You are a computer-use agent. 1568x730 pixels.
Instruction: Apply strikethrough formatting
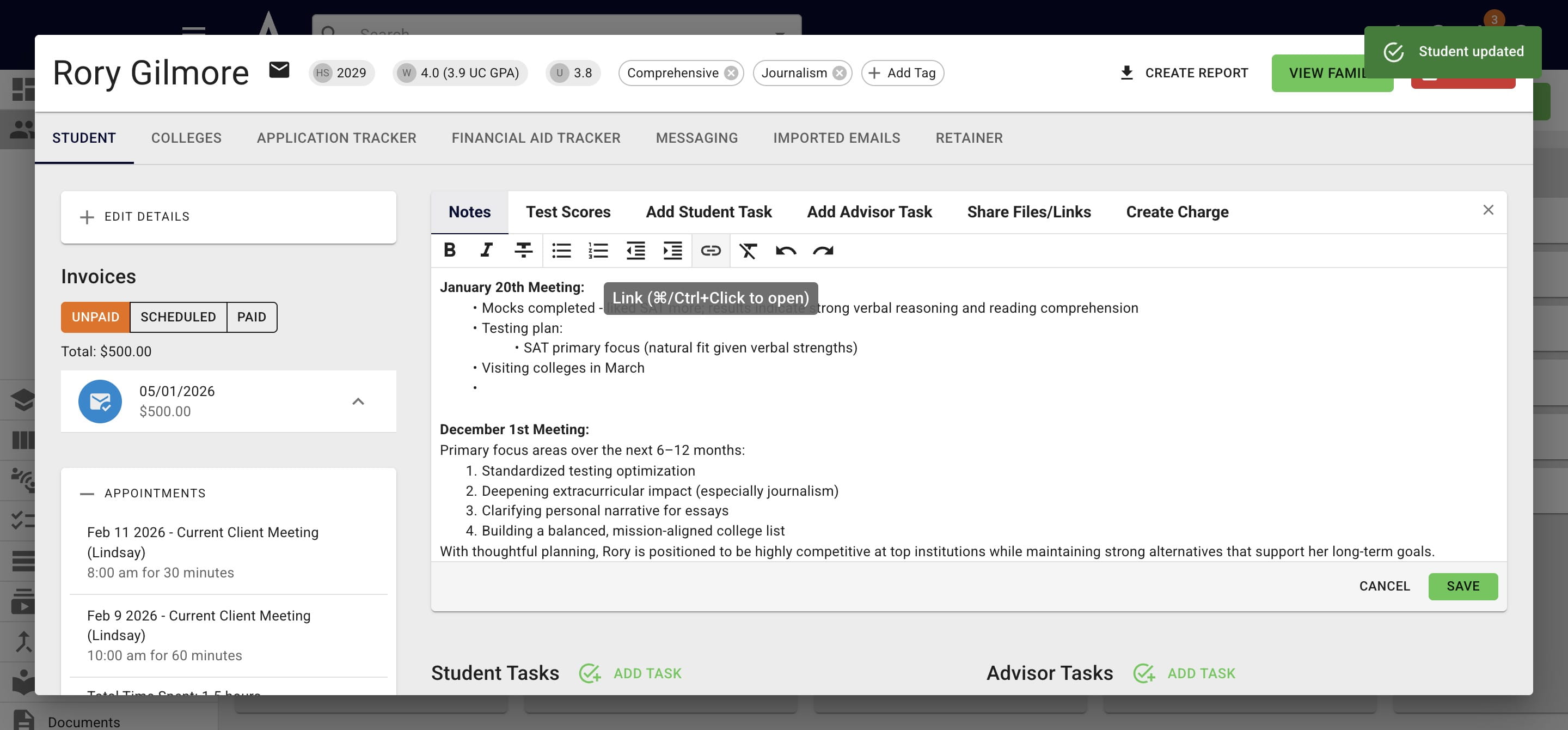pyautogui.click(x=523, y=250)
